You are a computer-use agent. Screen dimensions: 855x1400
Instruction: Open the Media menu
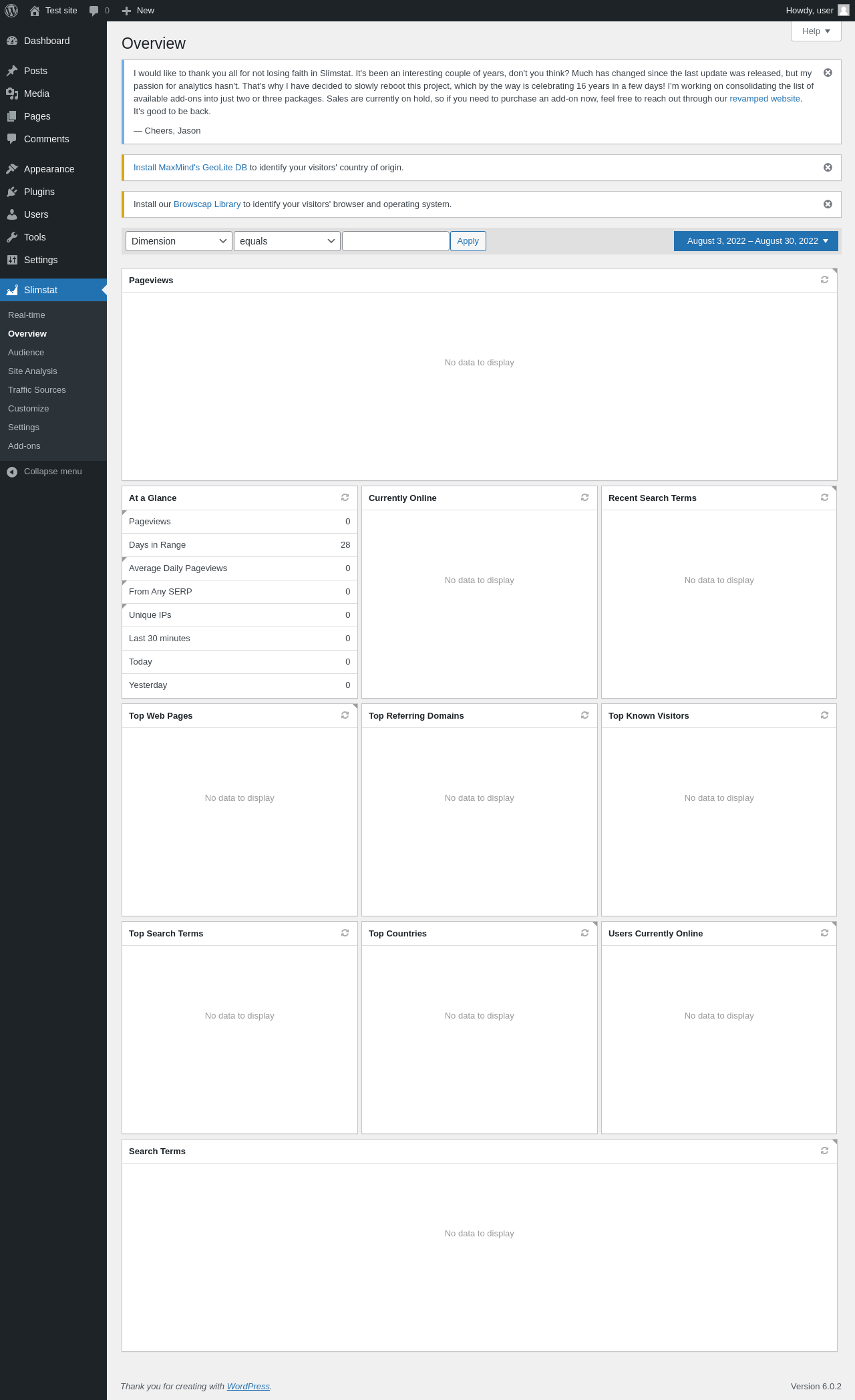(x=53, y=94)
